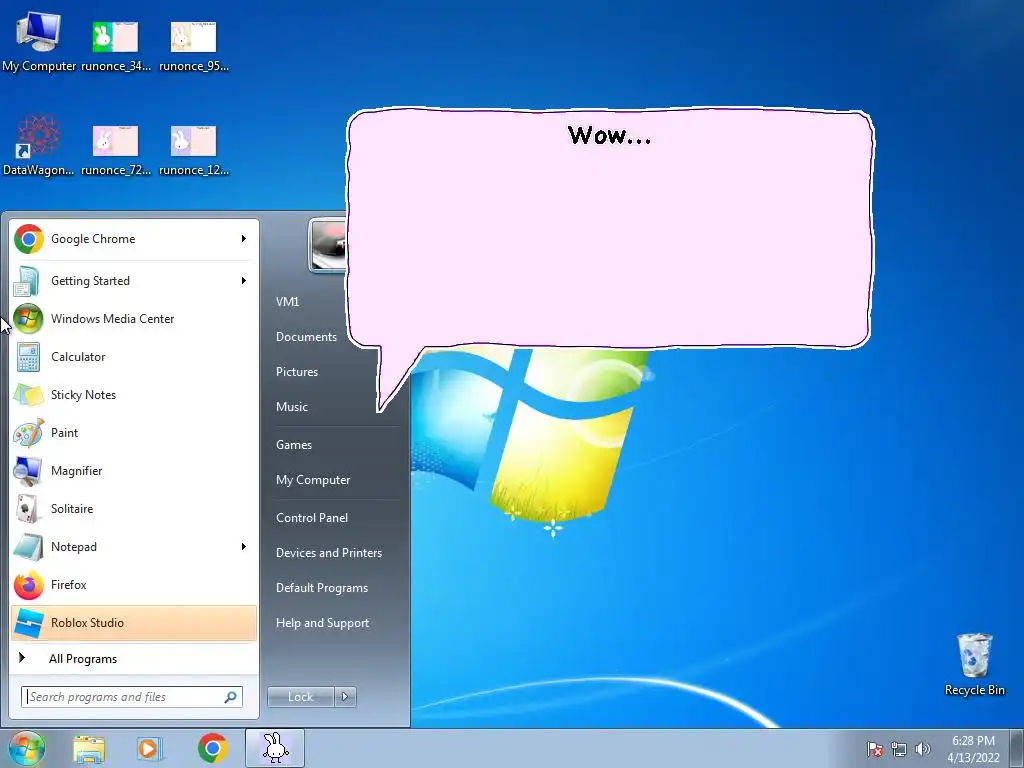
Task: Start Solitaire game
Action: (134, 509)
